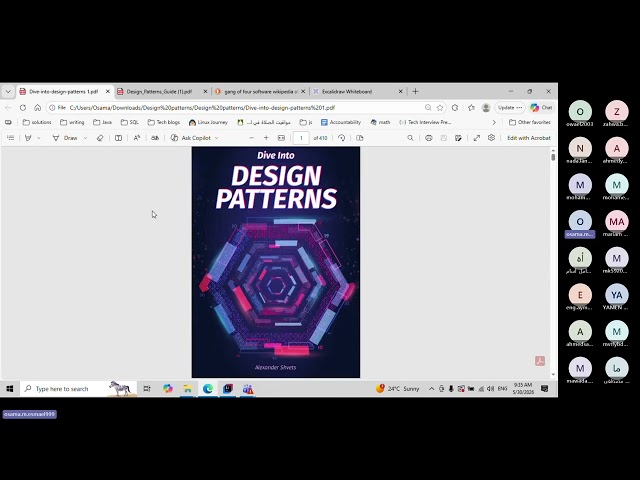Screen dimensions: 640x480
Task: Expand the Ask Copilot dropdown arrow
Action: coord(216,138)
